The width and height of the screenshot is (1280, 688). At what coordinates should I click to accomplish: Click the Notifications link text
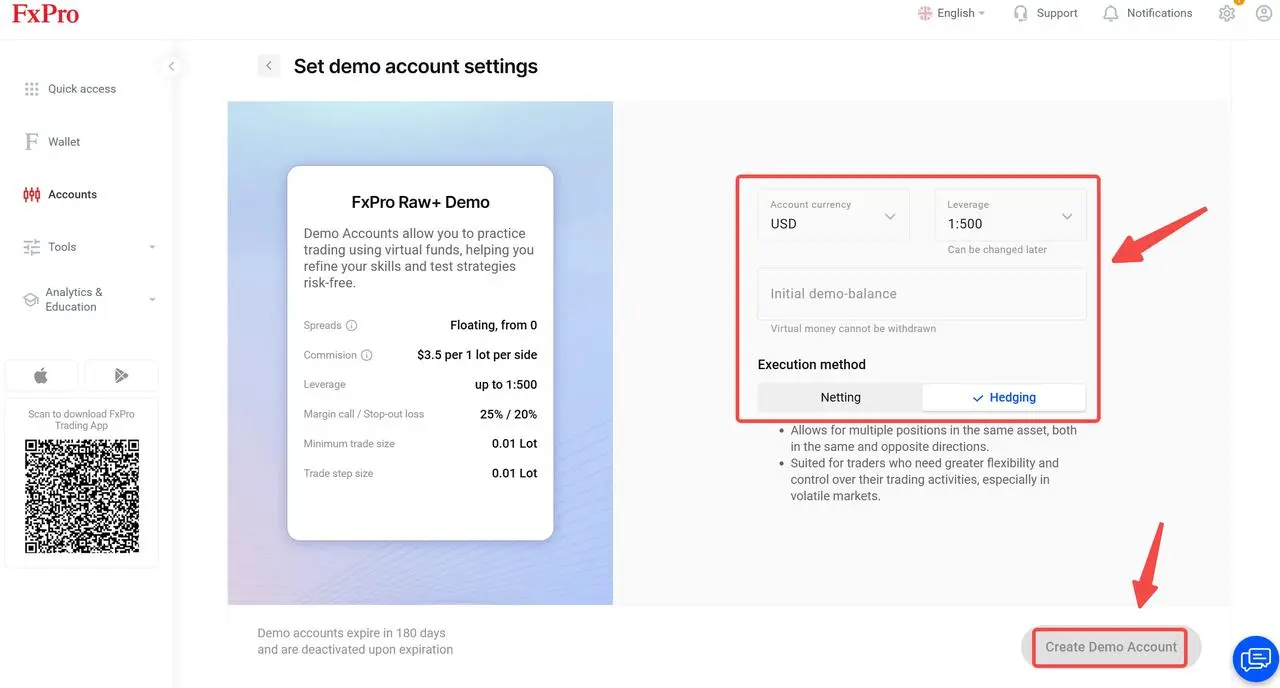coord(1159,13)
